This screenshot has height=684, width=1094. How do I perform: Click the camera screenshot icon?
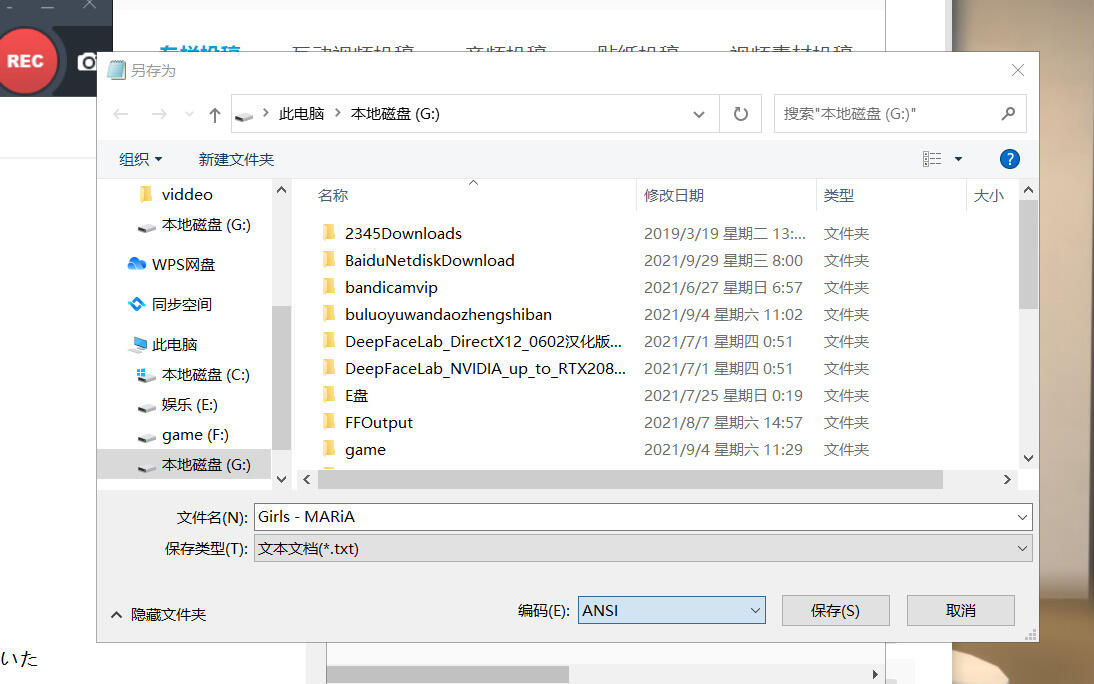(87, 62)
